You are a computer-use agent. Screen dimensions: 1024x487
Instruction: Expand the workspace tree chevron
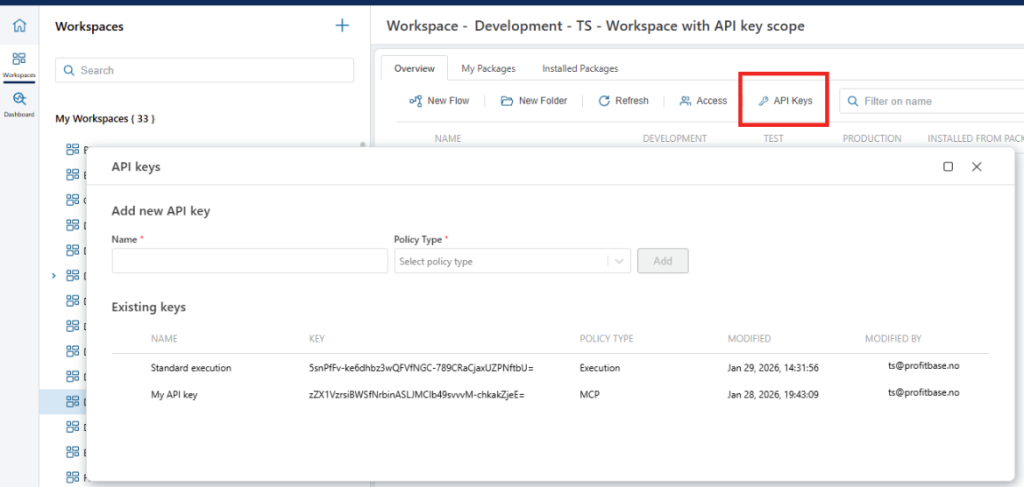[53, 275]
